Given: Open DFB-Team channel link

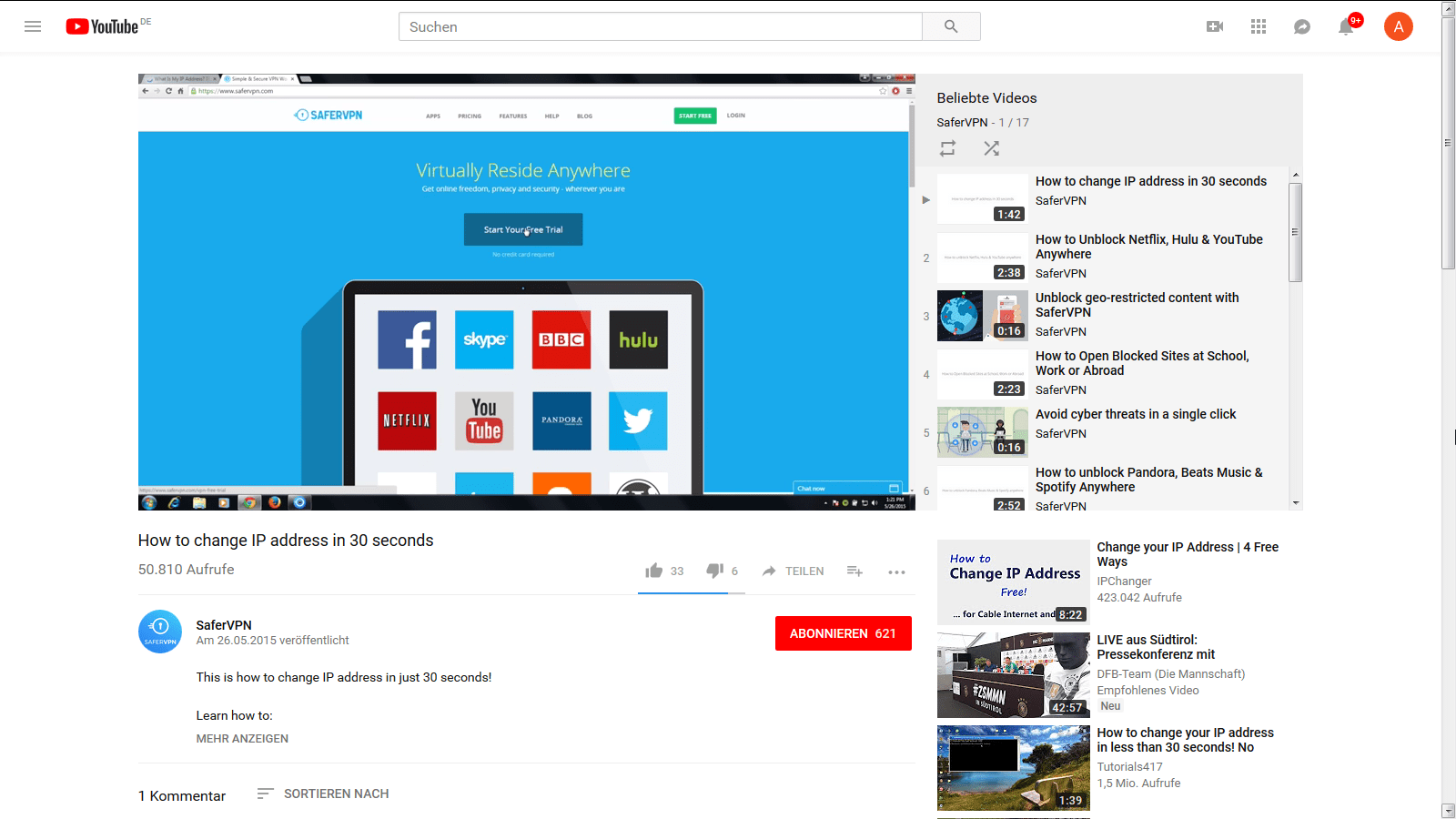Looking at the screenshot, I should point(1170,673).
